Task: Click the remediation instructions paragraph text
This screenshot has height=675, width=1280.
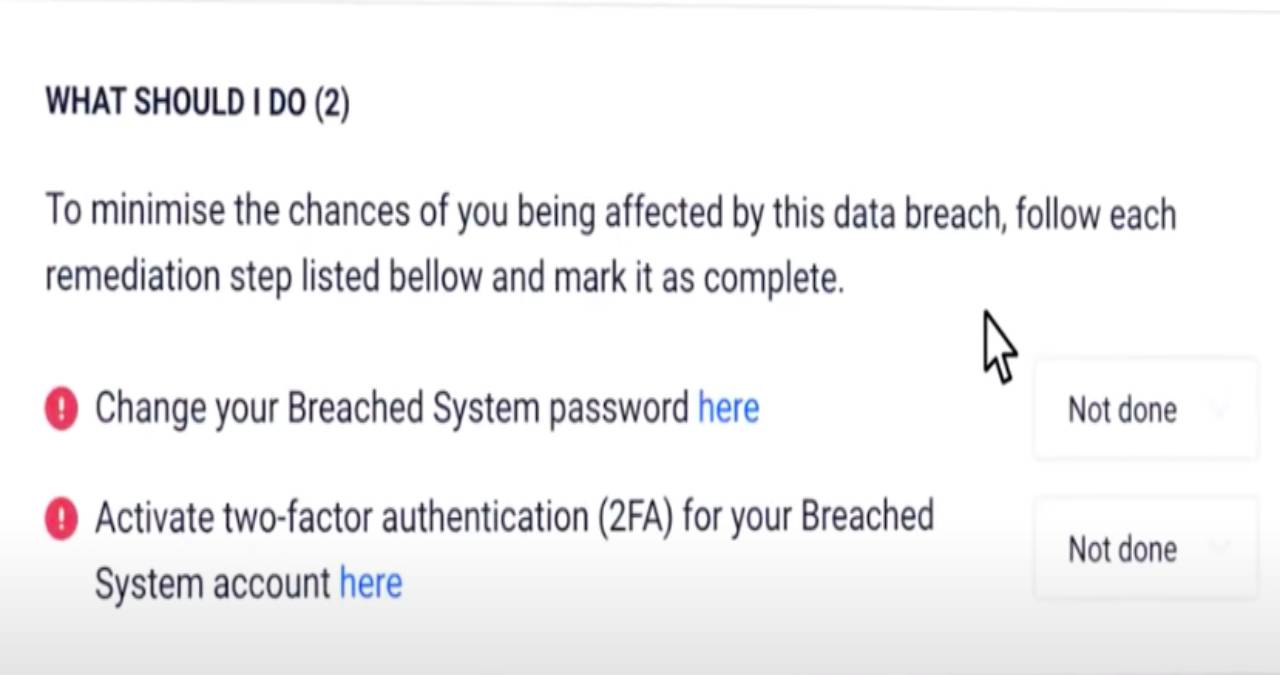Action: pyautogui.click(x=610, y=243)
